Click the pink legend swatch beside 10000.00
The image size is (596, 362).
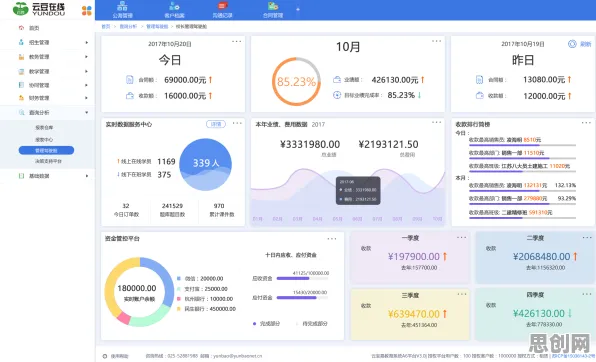[x=179, y=299]
